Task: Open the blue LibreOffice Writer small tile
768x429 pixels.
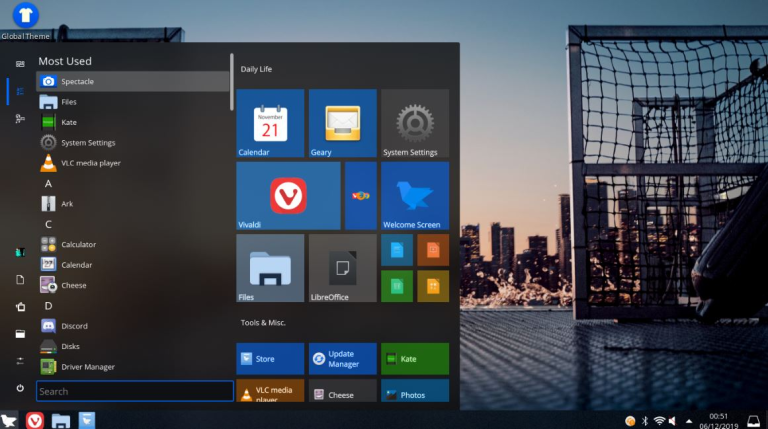Action: pos(397,250)
